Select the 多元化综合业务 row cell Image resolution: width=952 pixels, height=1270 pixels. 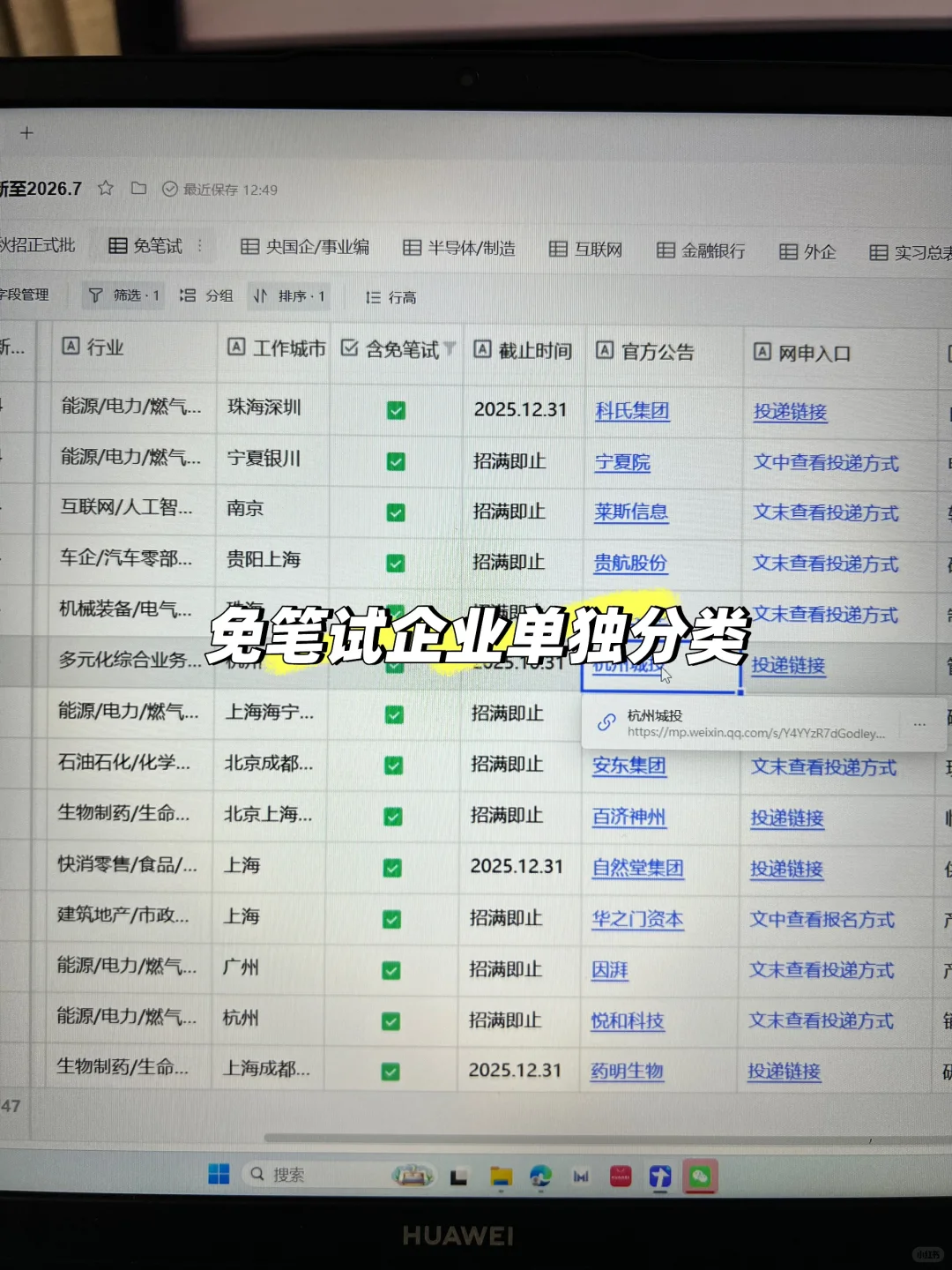[130, 660]
